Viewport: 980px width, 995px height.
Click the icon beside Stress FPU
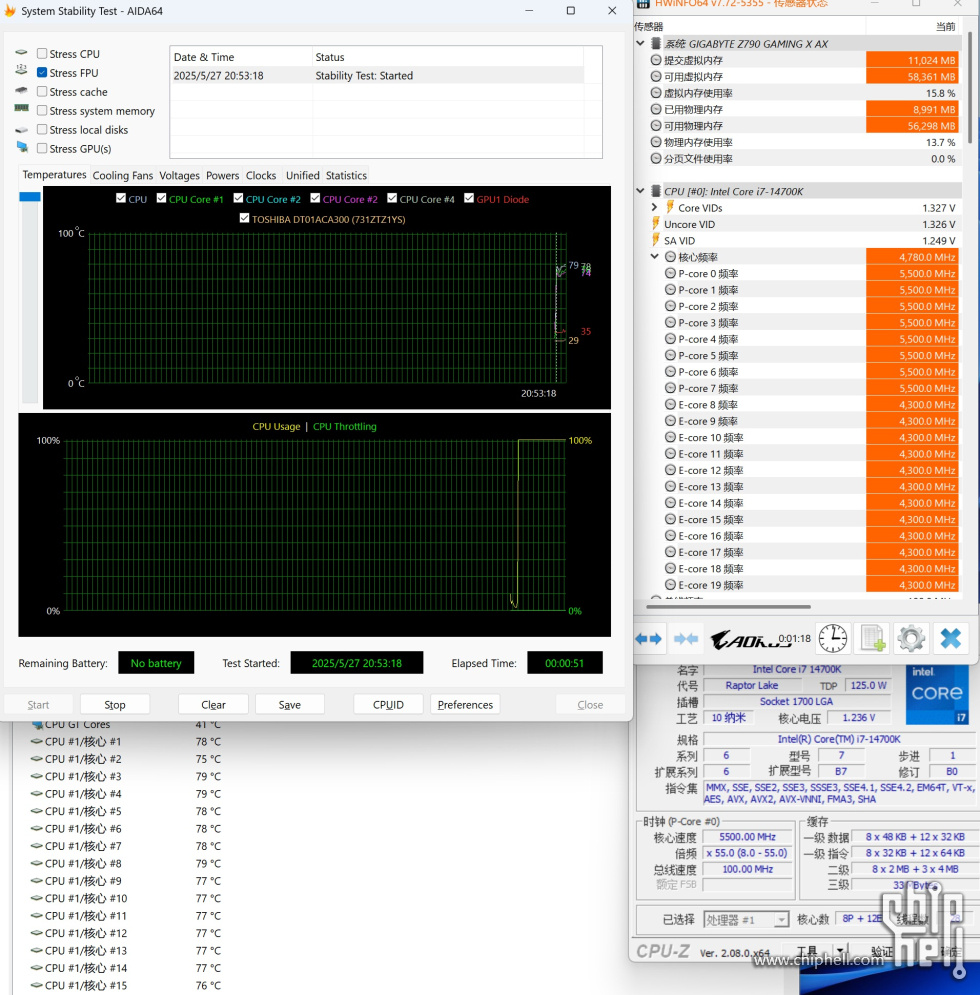coord(22,70)
